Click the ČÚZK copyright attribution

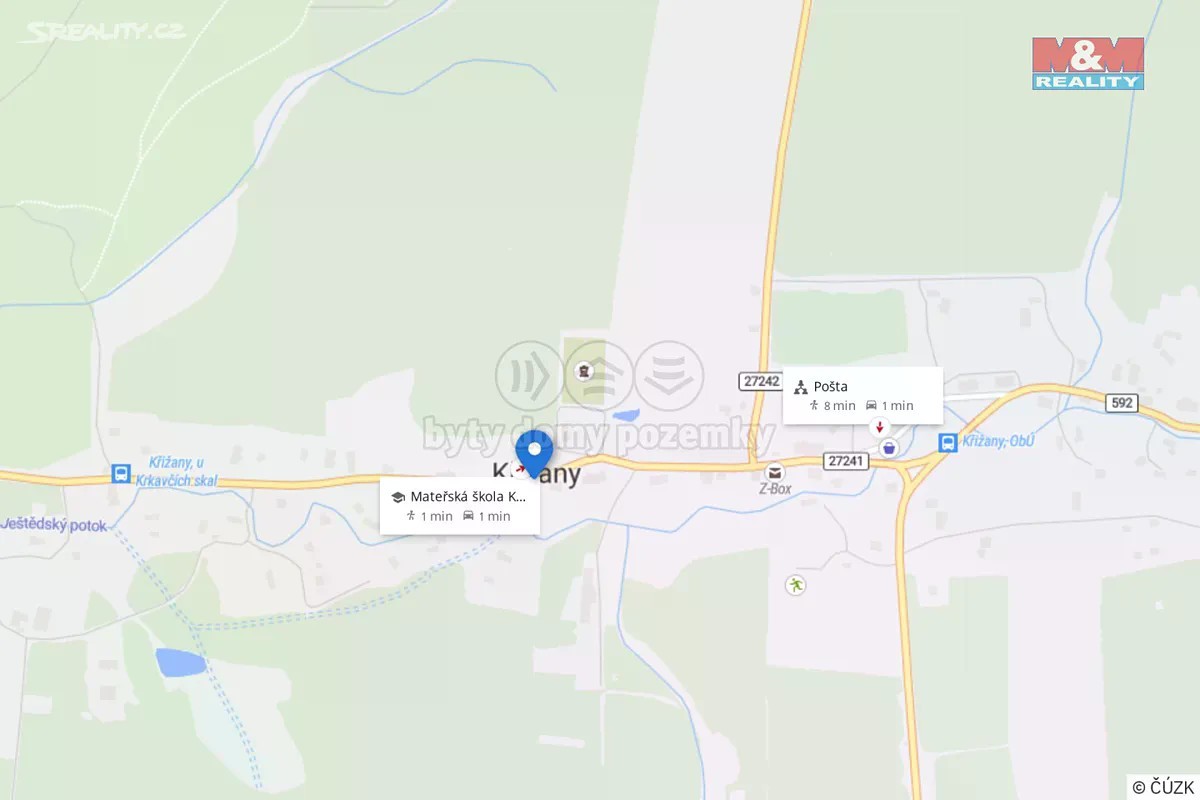(x=1163, y=786)
